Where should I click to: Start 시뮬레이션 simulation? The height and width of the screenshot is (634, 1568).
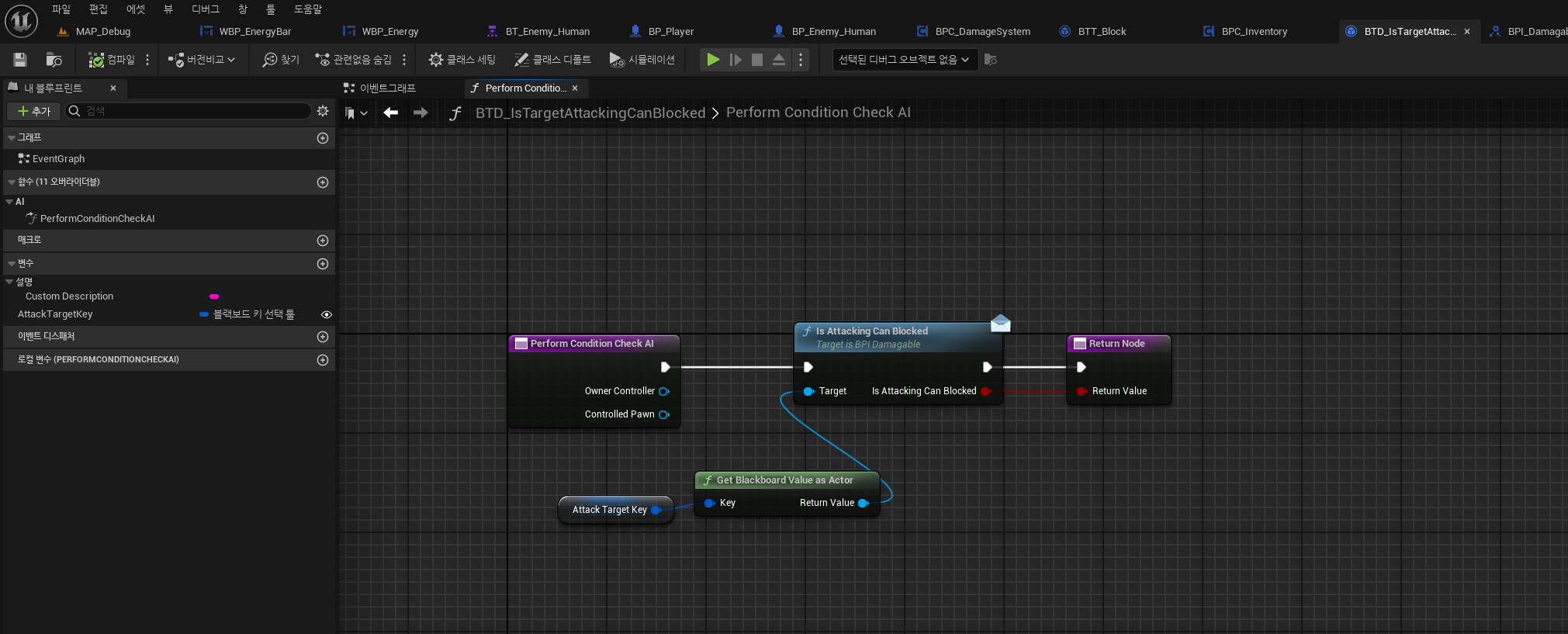[x=642, y=60]
